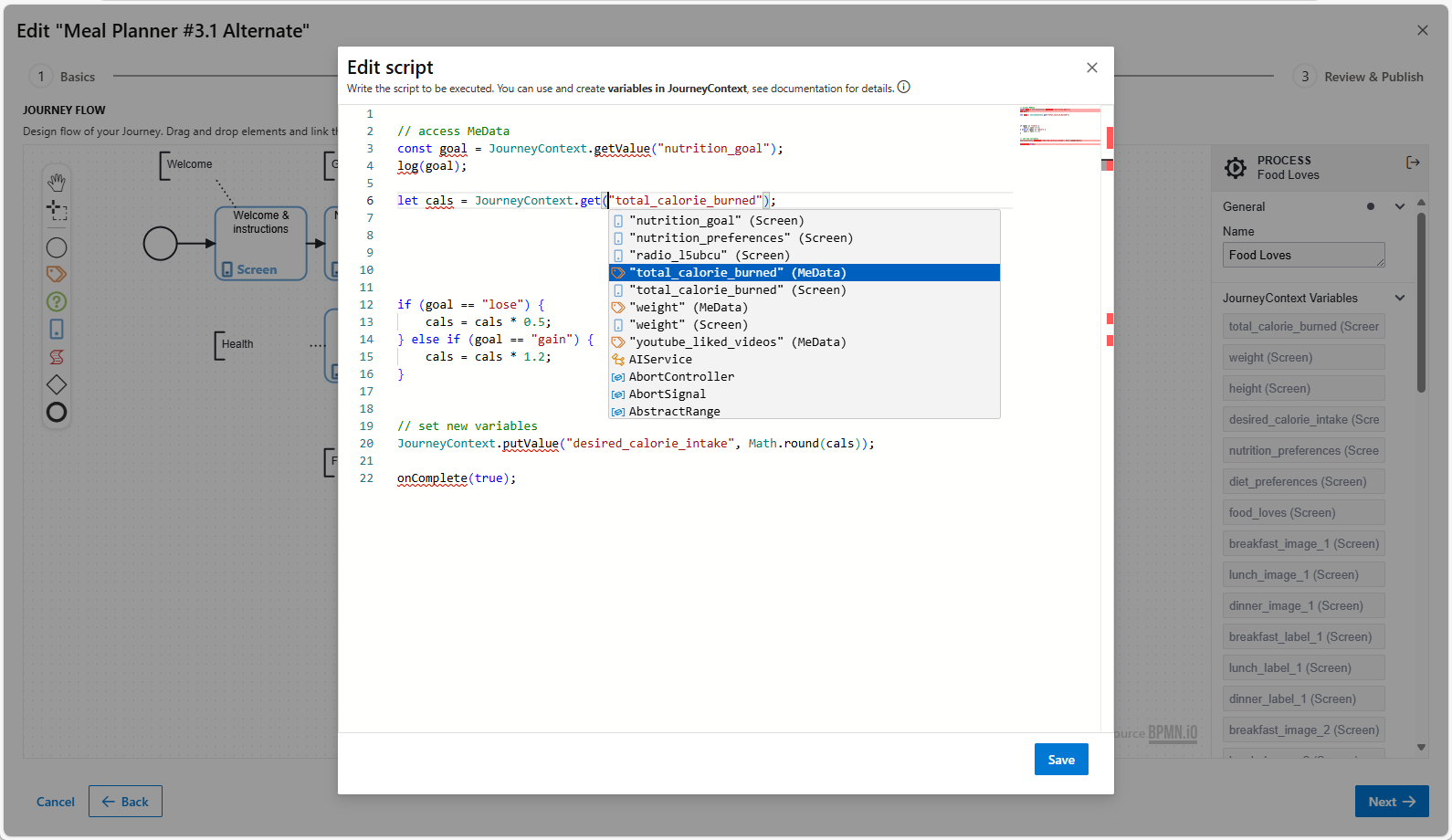This screenshot has height=840, width=1452.
Task: Click the nutrition_preferences variable chip
Action: click(x=1304, y=450)
